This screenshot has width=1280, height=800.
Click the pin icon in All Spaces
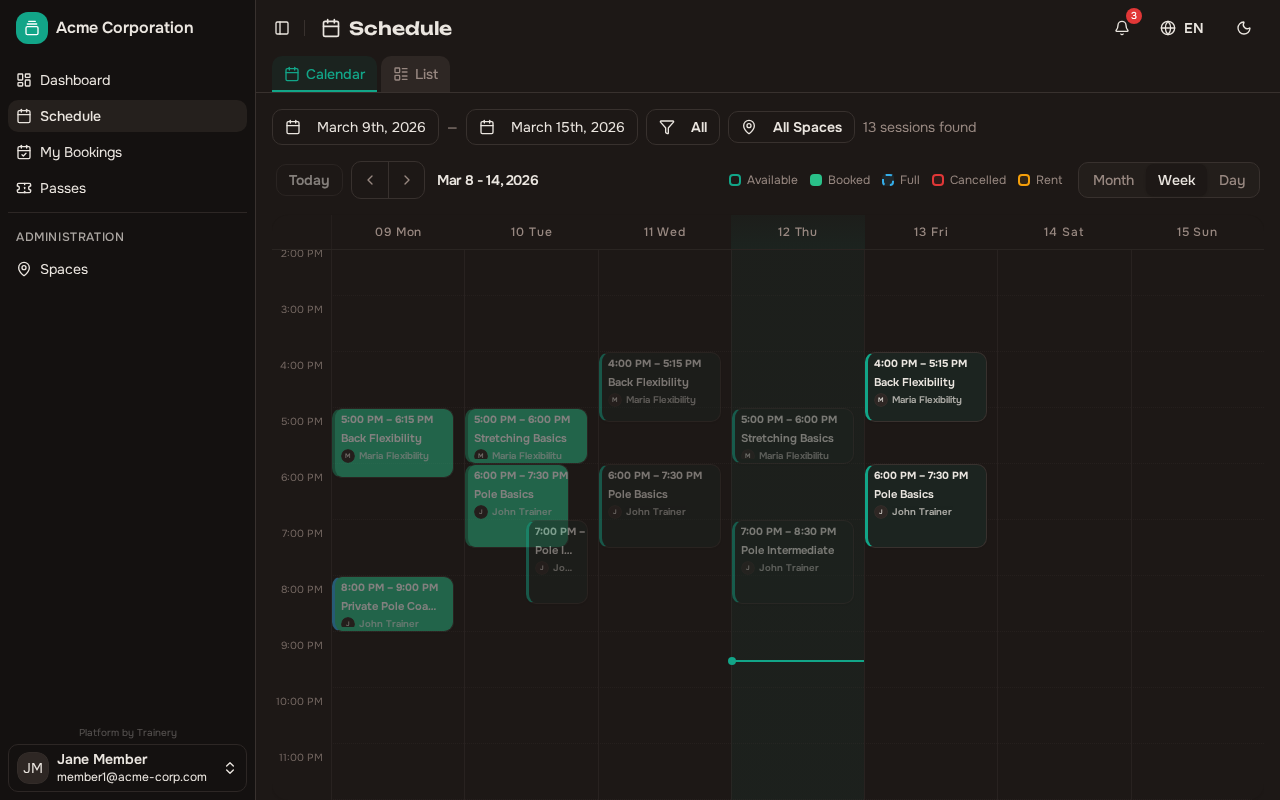tap(749, 127)
